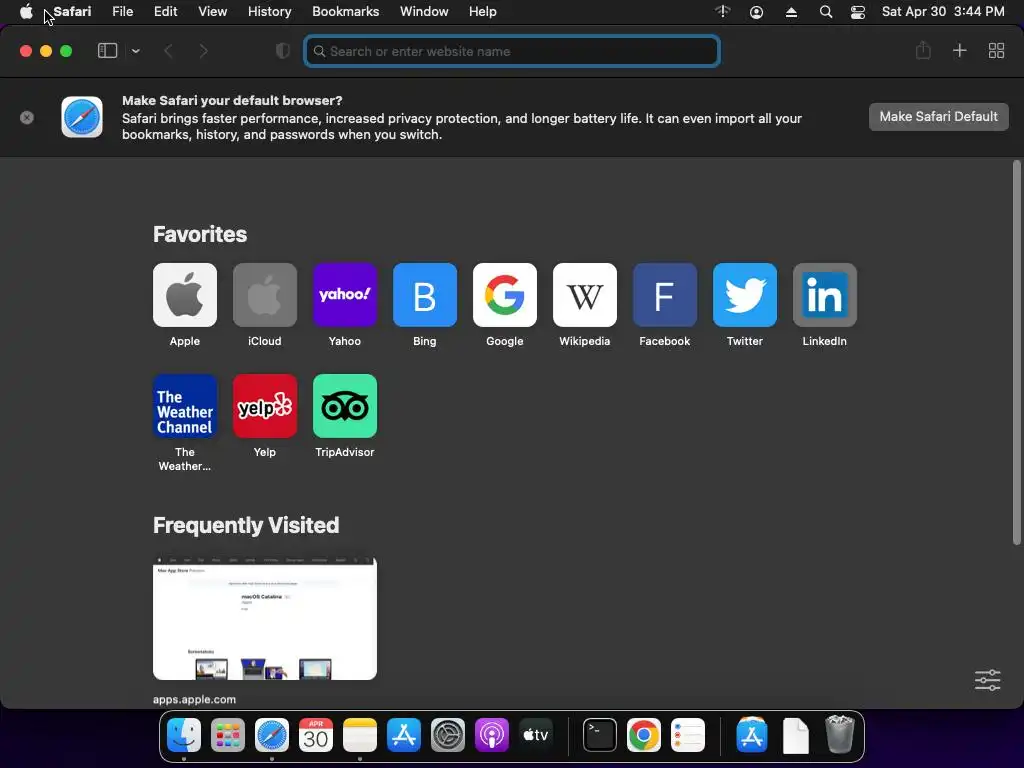Open the Safari menu
Image resolution: width=1024 pixels, height=768 pixels.
[72, 12]
